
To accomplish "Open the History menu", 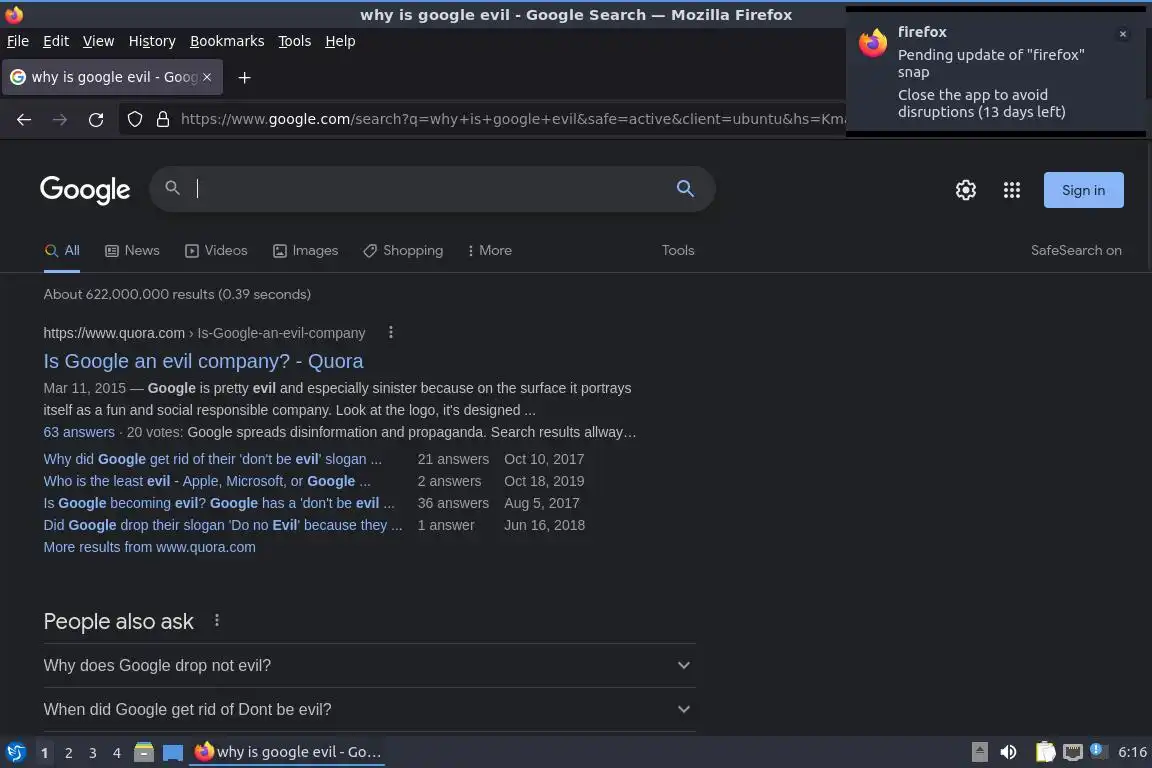I will (152, 41).
